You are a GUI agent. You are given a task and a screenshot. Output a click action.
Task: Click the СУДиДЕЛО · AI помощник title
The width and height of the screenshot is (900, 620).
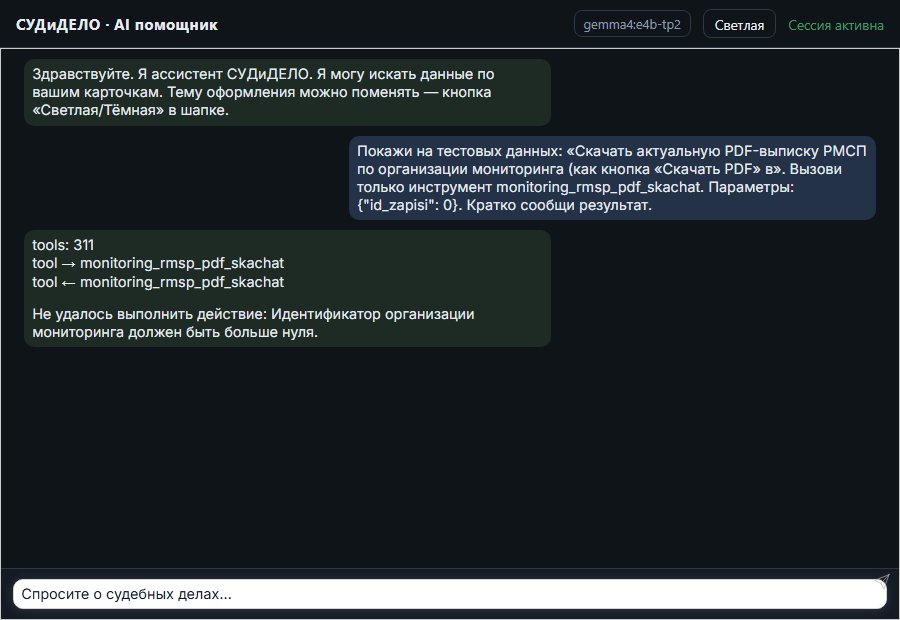117,25
